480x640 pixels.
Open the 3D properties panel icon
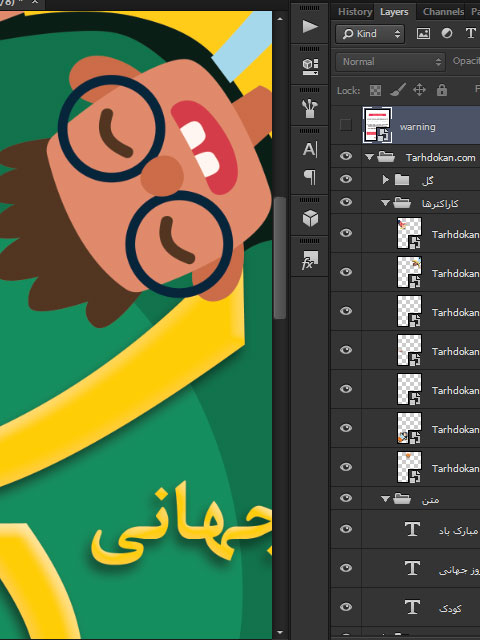[310, 67]
